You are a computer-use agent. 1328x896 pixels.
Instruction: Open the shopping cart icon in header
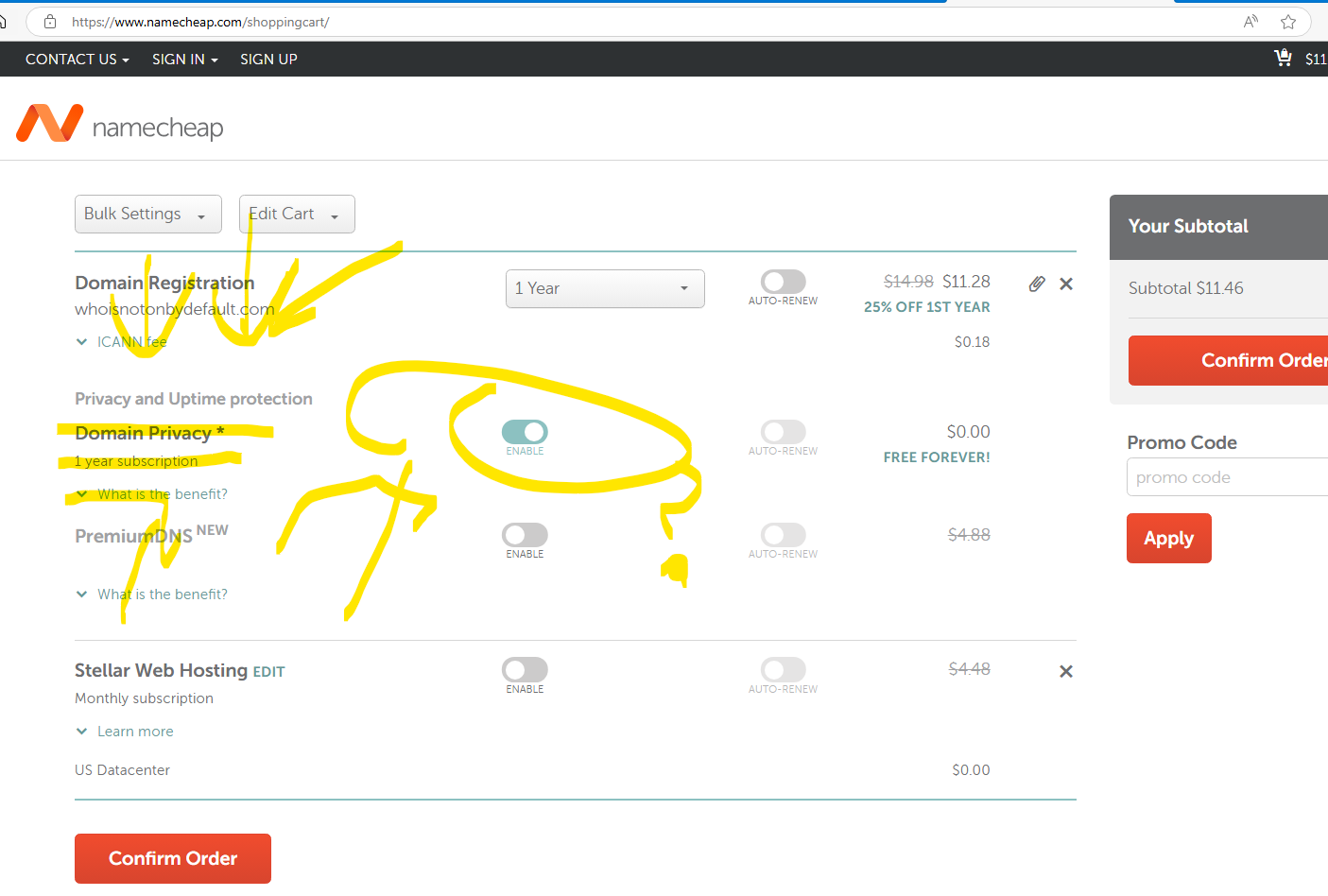click(1283, 59)
